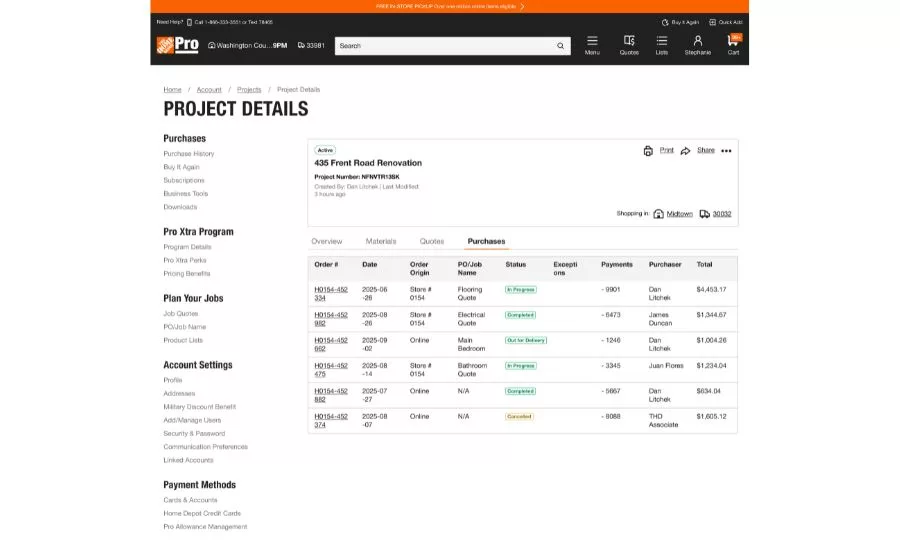The height and width of the screenshot is (550, 900).
Task: Open Downloads in sidebar
Action: coord(180,207)
